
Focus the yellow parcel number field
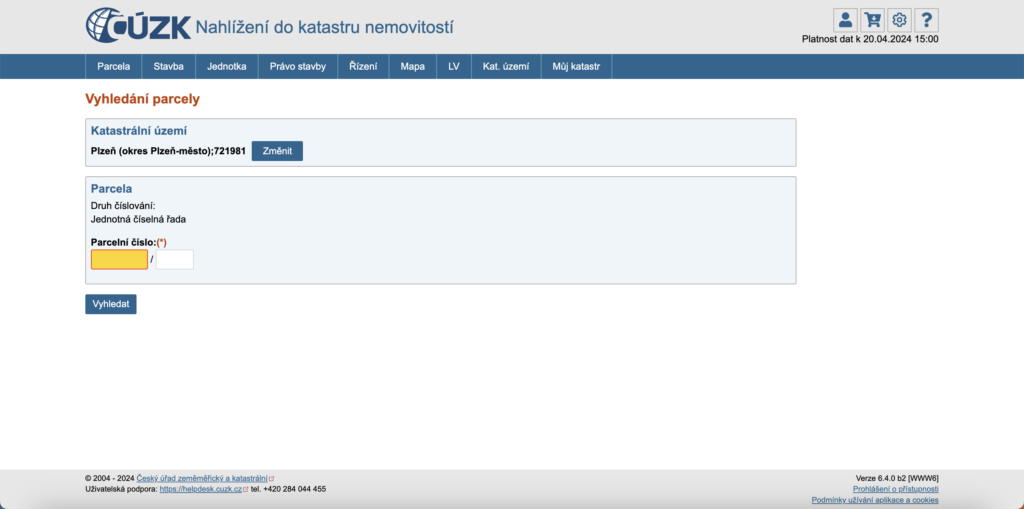(119, 260)
